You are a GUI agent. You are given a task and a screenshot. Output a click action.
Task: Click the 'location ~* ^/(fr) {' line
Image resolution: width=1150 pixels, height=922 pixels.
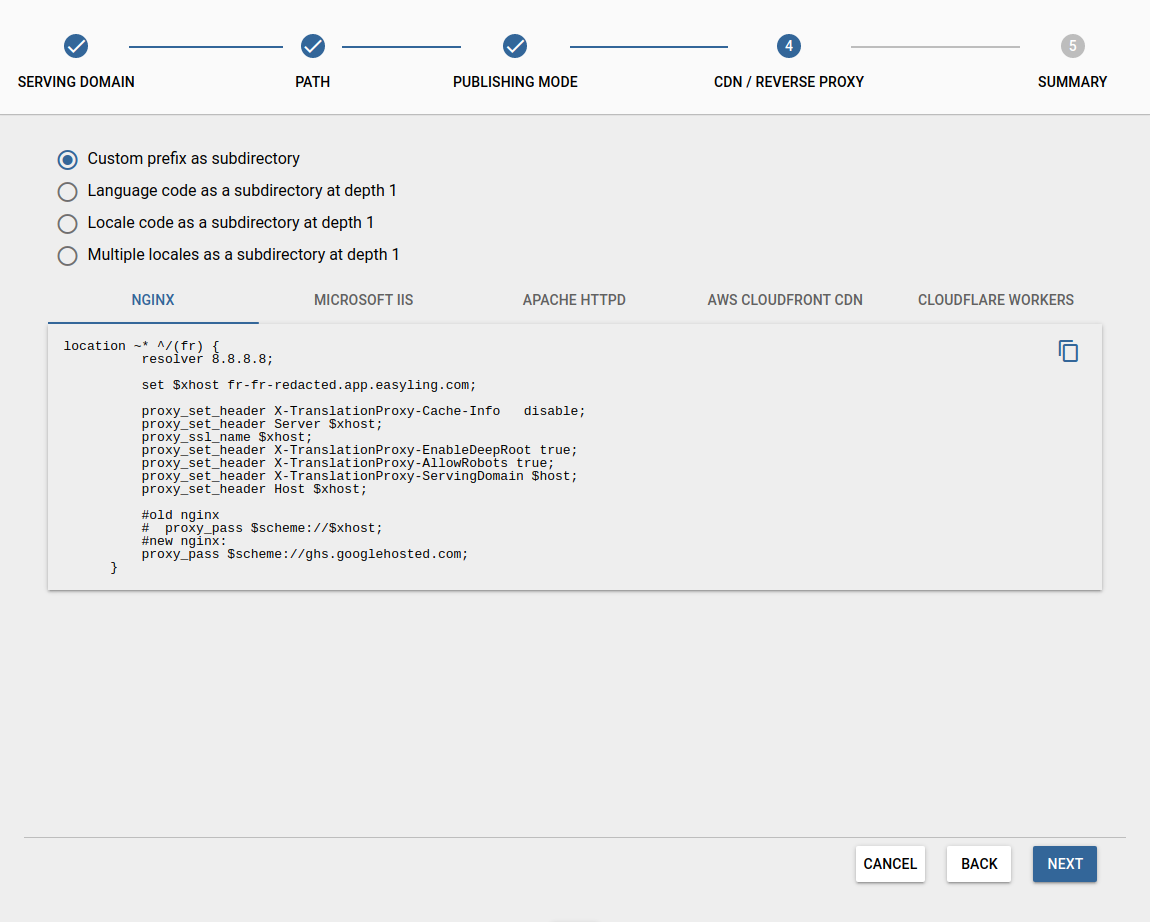coord(141,346)
